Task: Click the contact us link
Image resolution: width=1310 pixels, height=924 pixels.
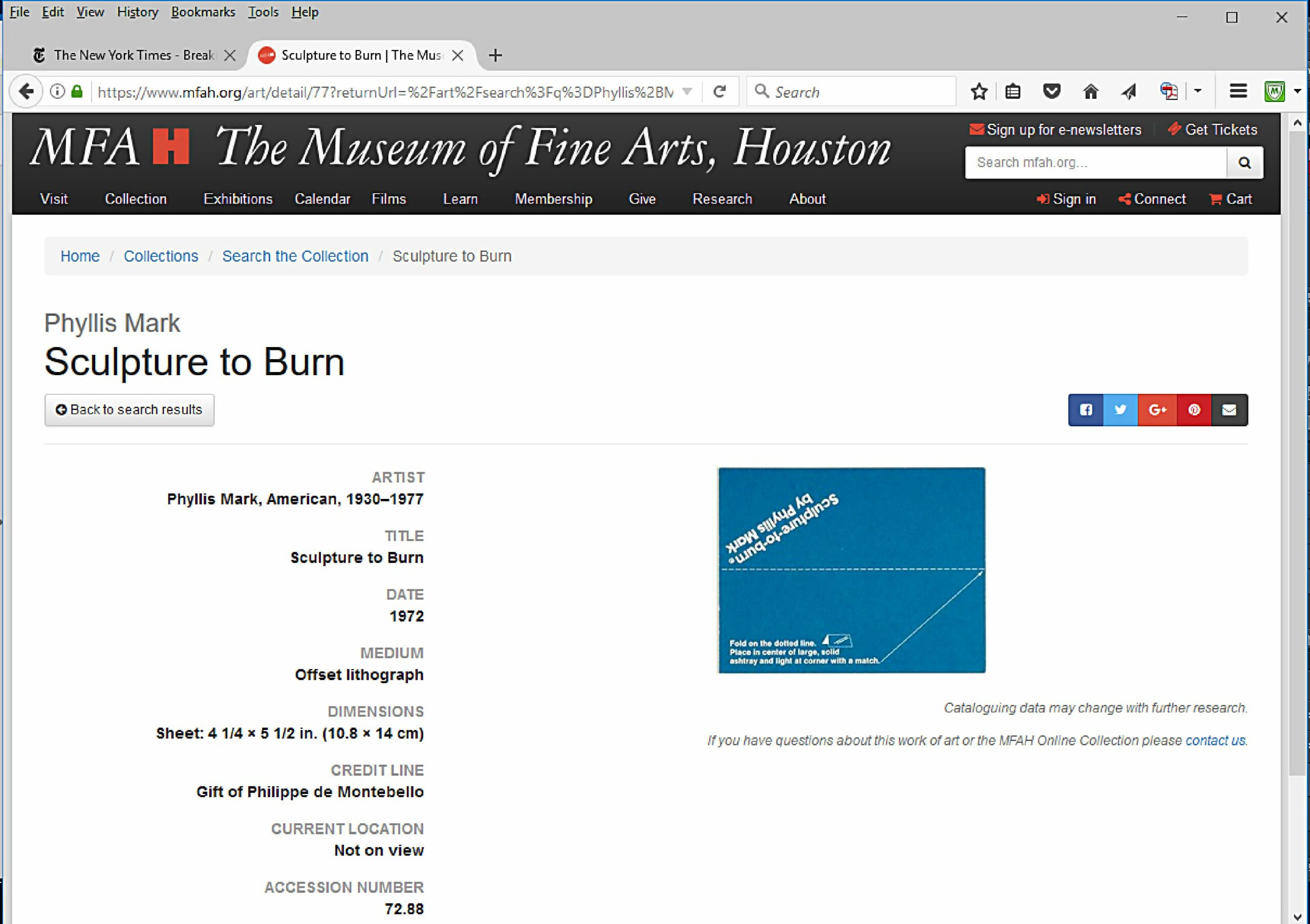Action: pos(1215,740)
